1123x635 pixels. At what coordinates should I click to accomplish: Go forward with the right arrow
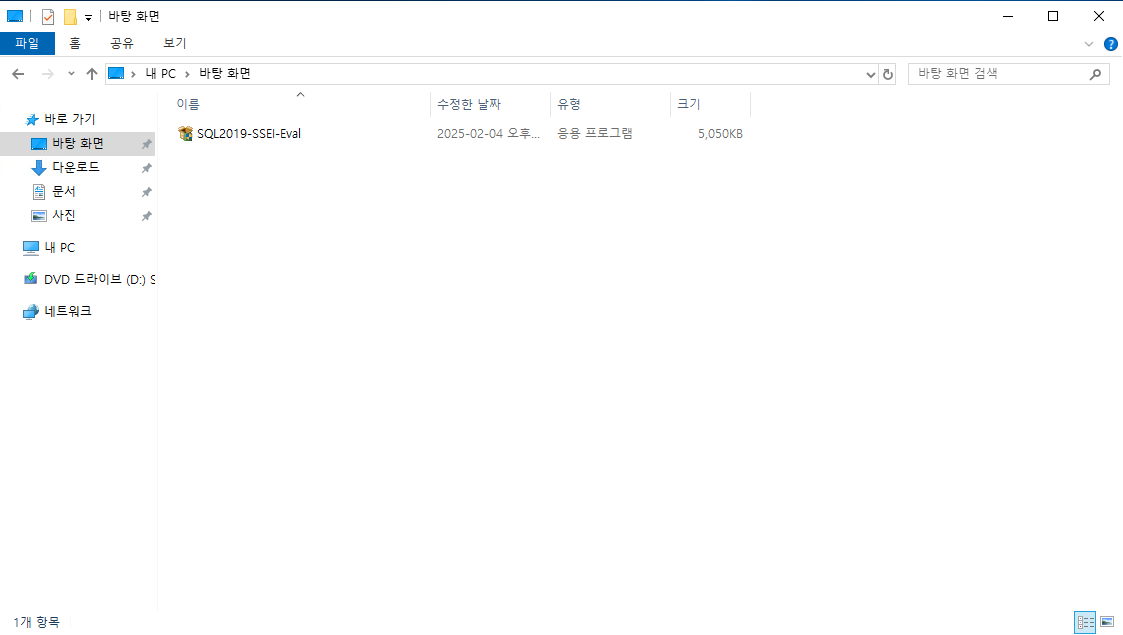47,74
